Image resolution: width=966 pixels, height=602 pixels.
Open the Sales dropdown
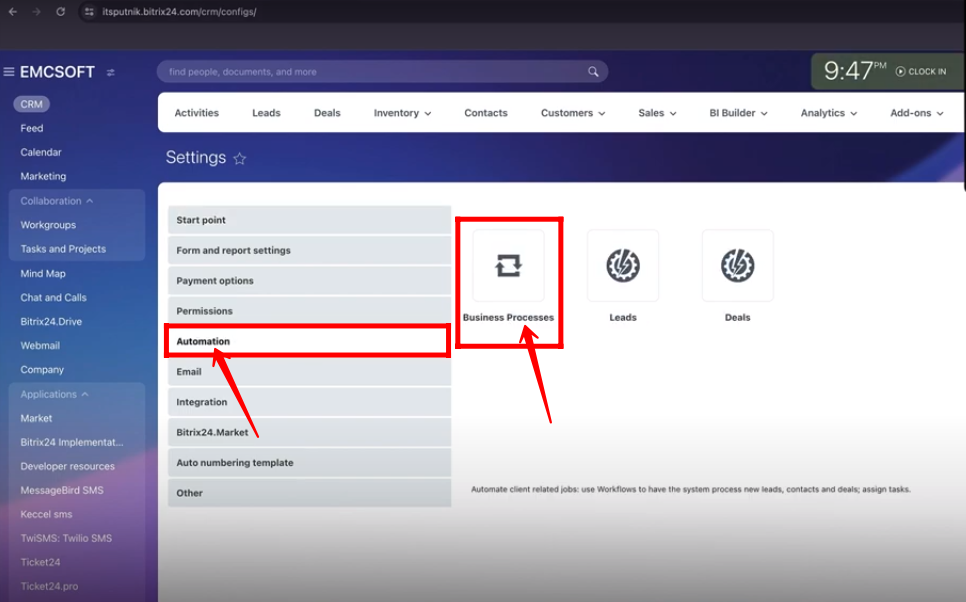[656, 113]
